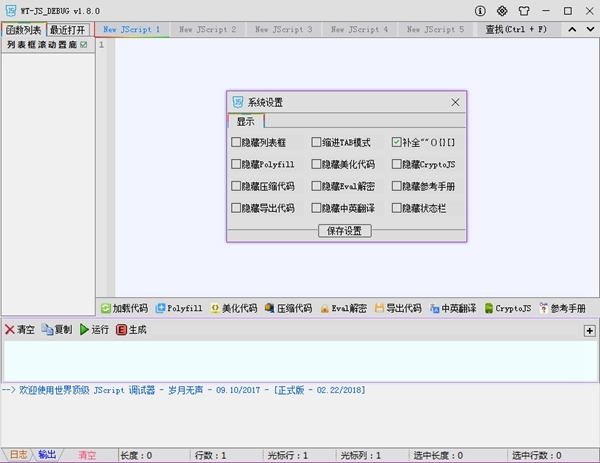This screenshot has height=463, width=600.
Task: Click the 选中行数 : 0 status entry
Action: coord(537,455)
